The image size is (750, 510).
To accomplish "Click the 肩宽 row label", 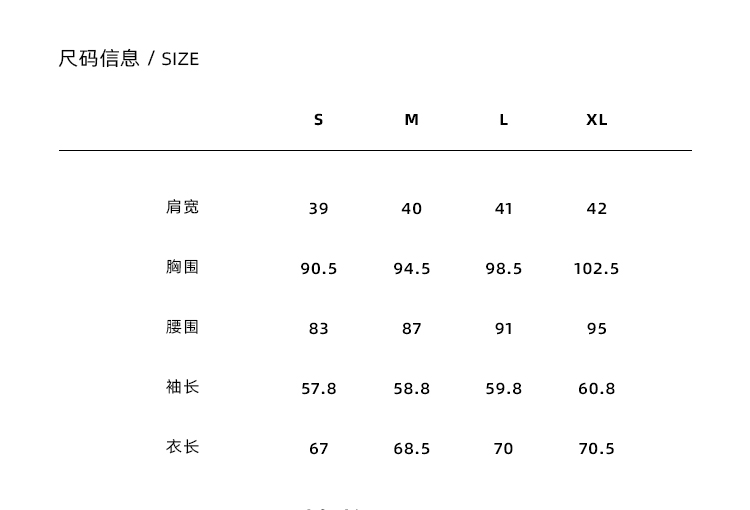I will tap(183, 207).
